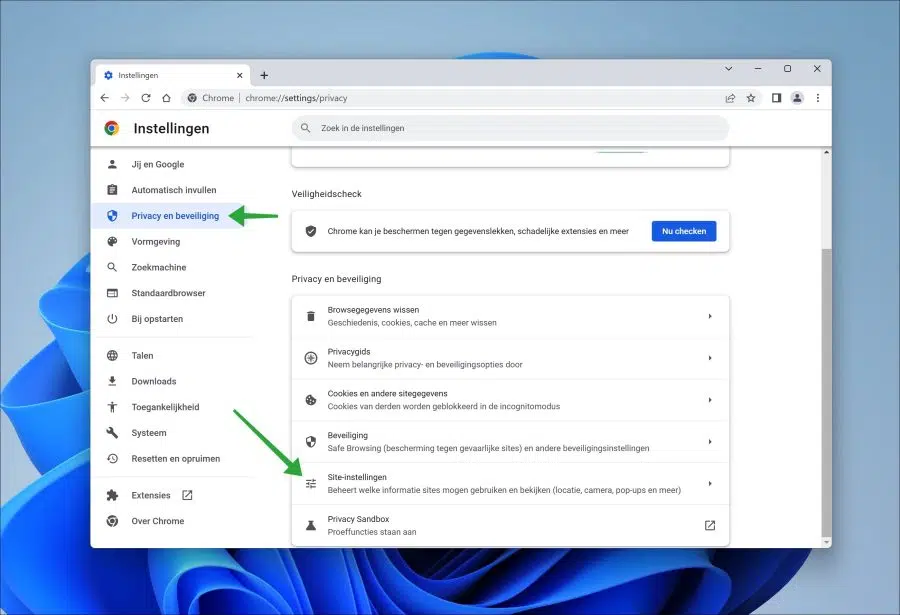This screenshot has height=615, width=900.
Task: Click the flask icon for Privacy Sandbox
Action: click(311, 525)
